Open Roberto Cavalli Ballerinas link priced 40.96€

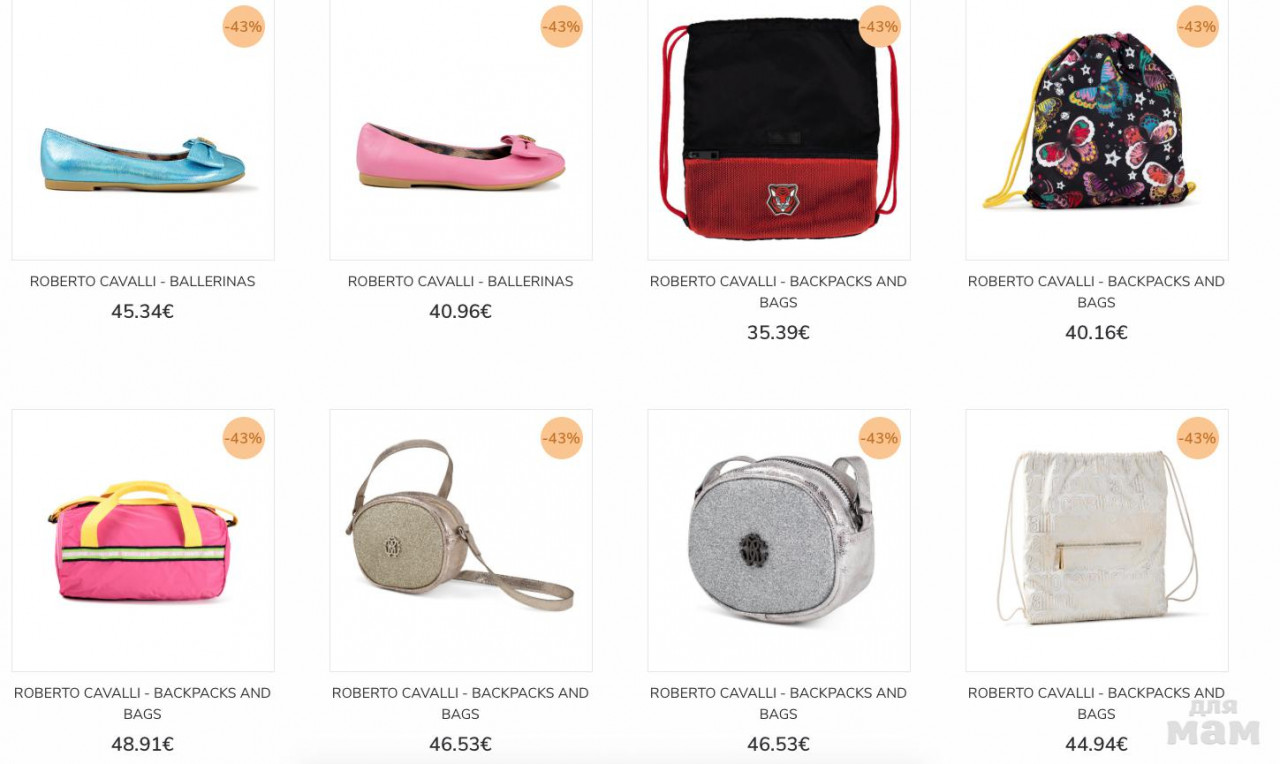461,282
